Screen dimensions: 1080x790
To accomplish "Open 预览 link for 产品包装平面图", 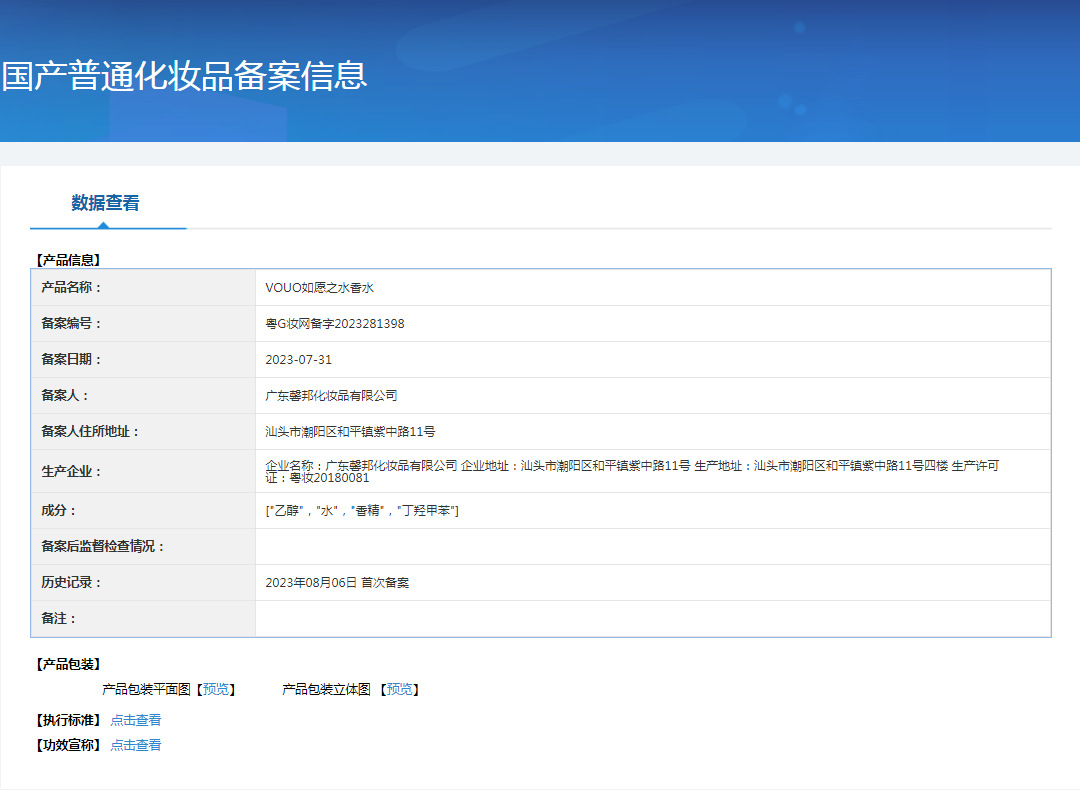I will click(x=216, y=689).
